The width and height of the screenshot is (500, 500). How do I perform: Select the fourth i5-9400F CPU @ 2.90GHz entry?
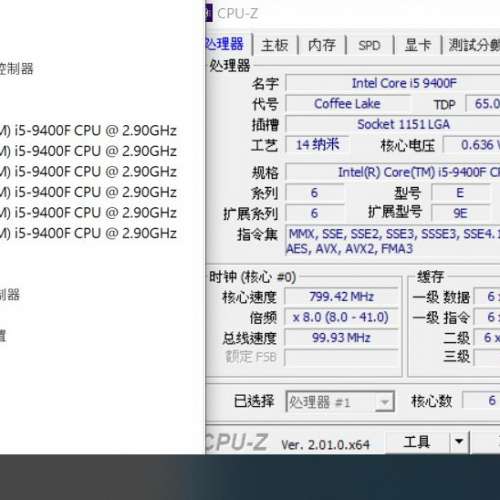(88, 192)
